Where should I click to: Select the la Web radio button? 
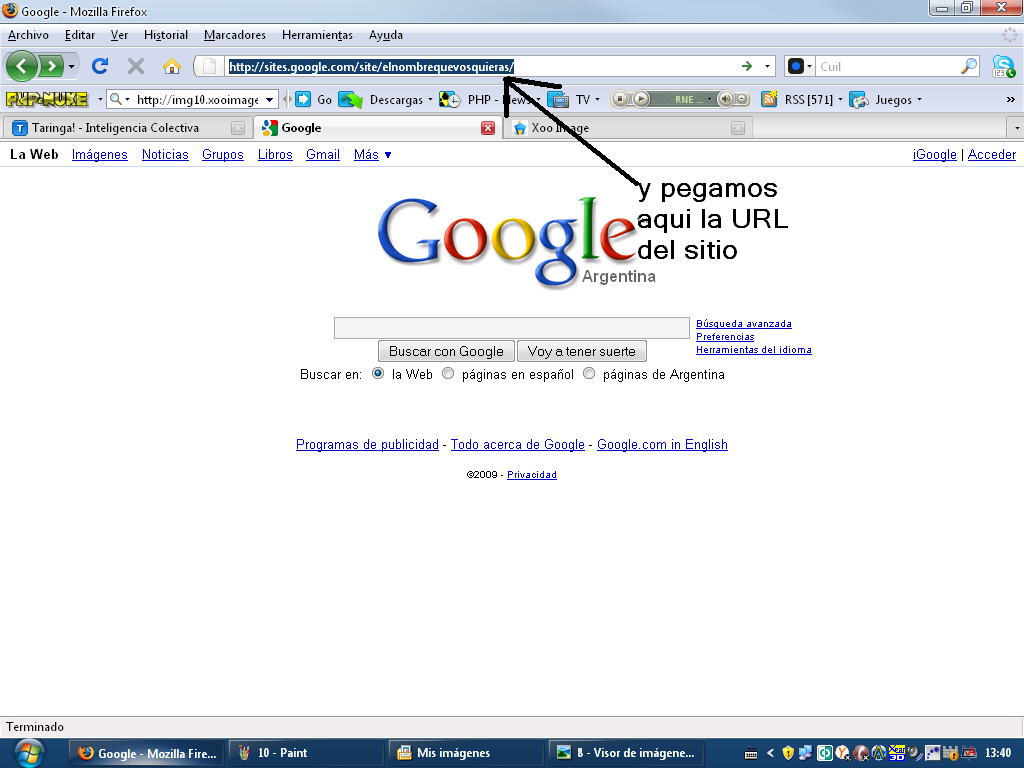click(377, 374)
